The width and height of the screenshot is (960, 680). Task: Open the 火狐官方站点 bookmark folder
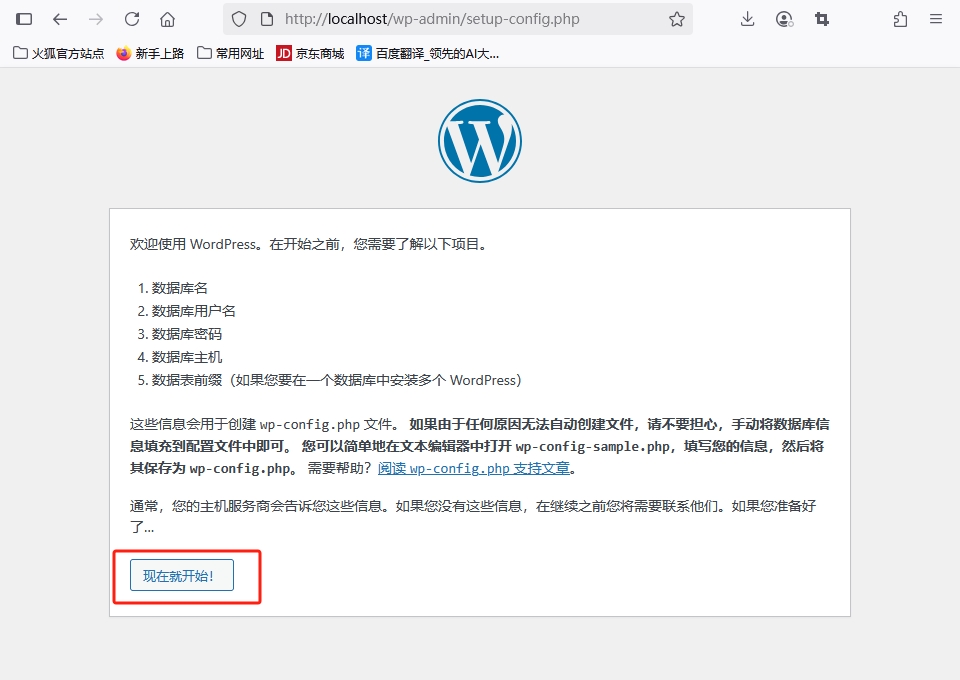coord(59,53)
